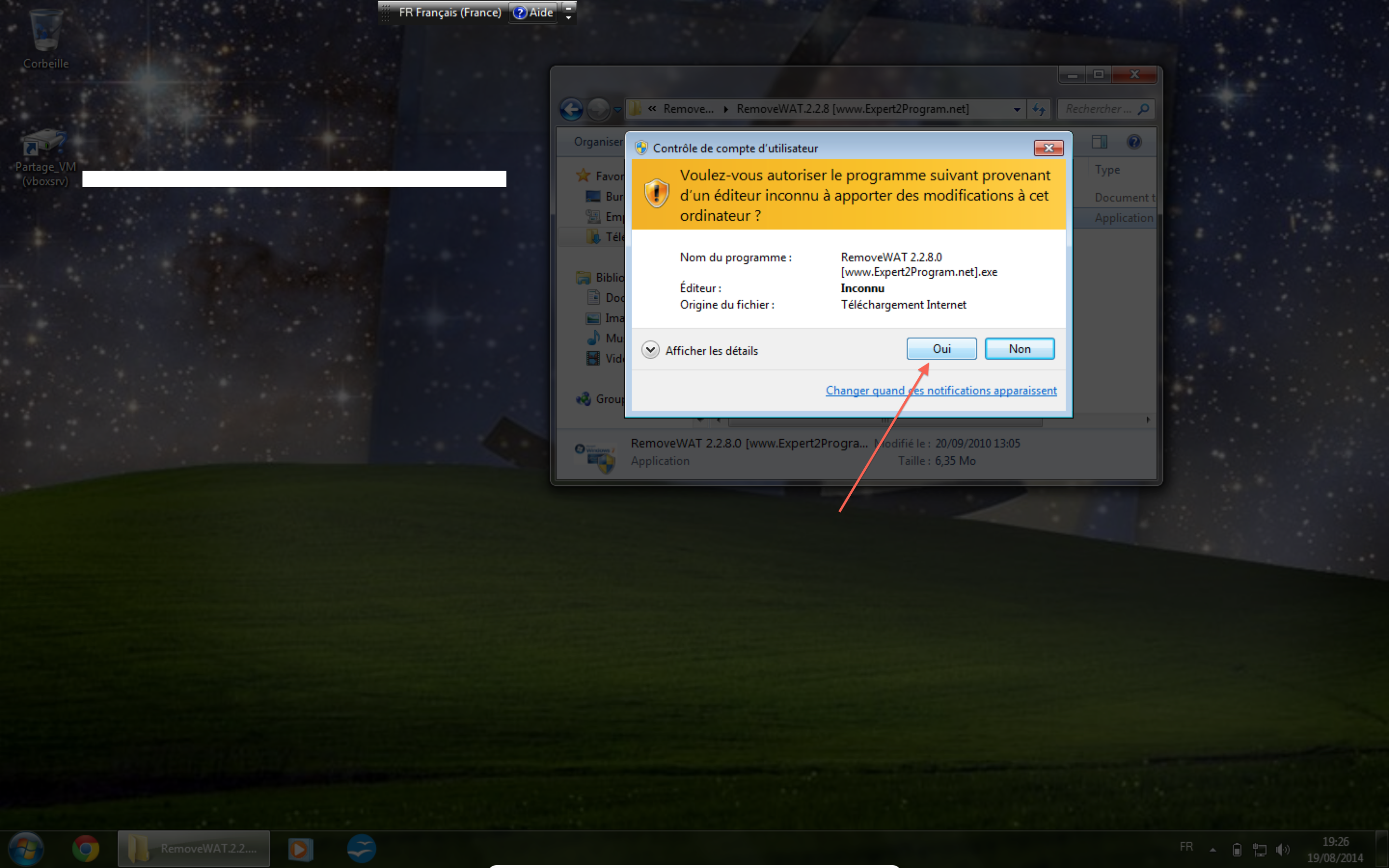Click the volume speaker tray icon

(x=1281, y=849)
